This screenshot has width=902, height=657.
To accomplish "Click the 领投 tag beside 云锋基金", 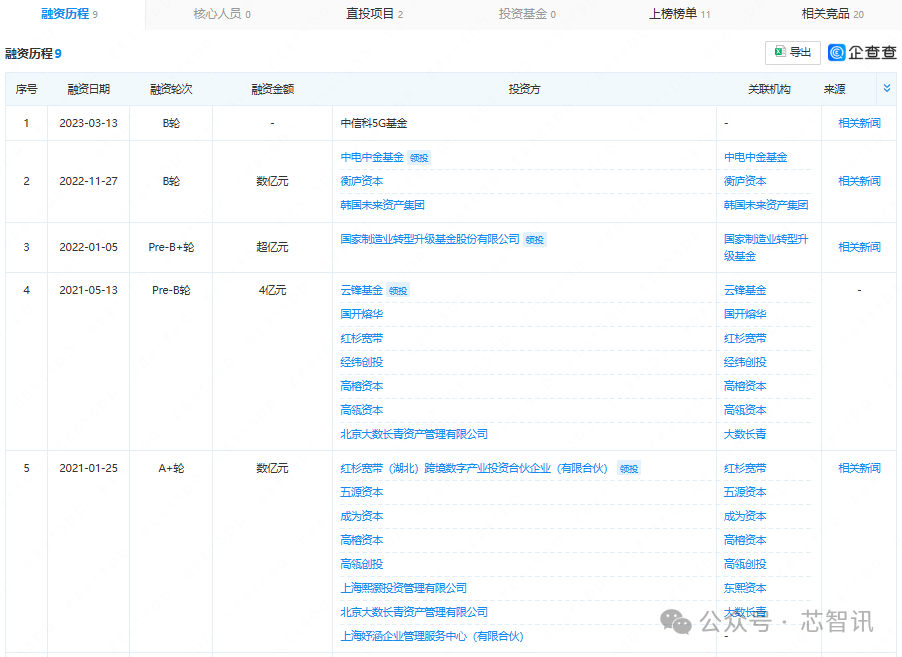I will (x=398, y=291).
